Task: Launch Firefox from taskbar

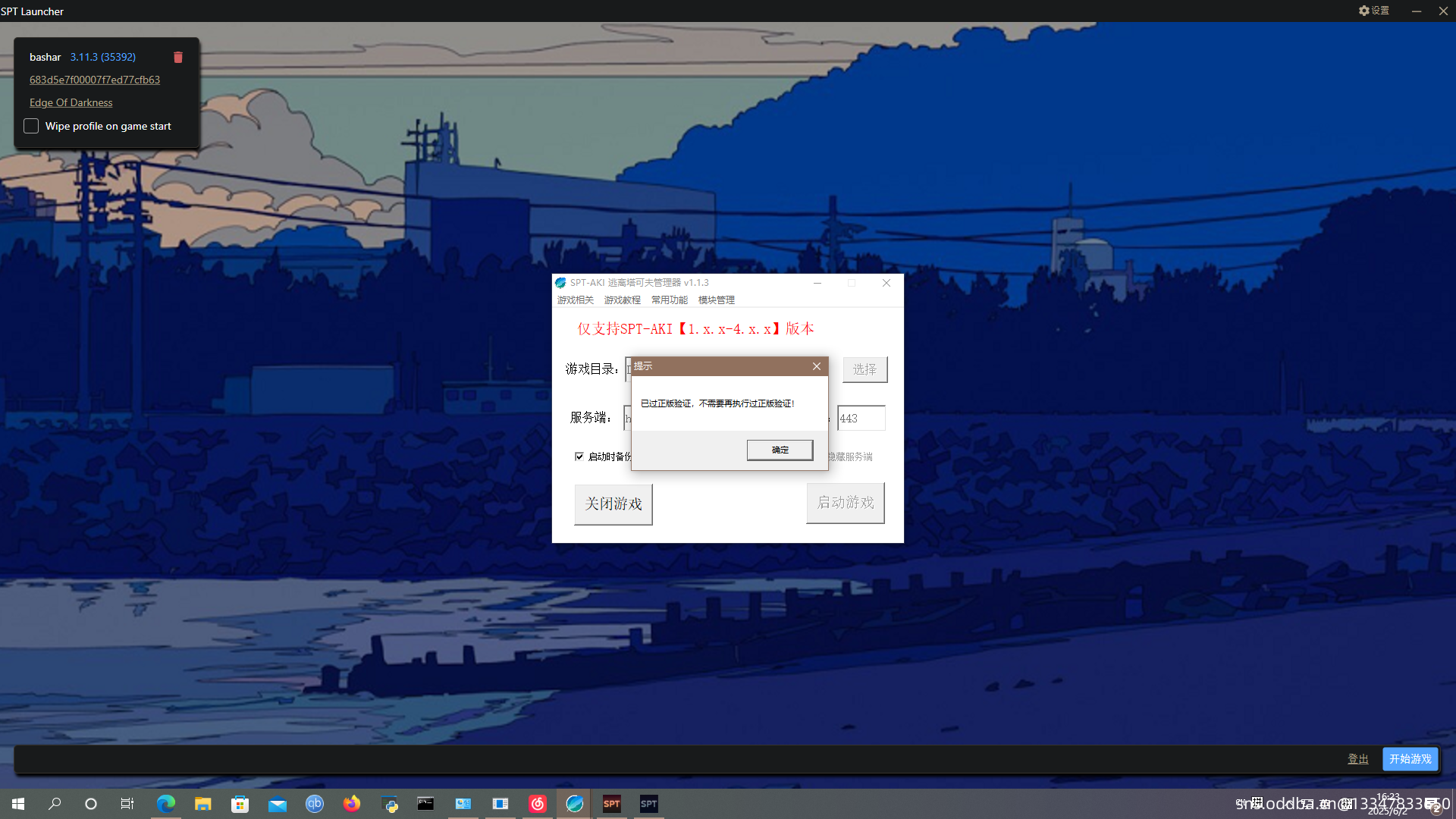Action: point(351,804)
